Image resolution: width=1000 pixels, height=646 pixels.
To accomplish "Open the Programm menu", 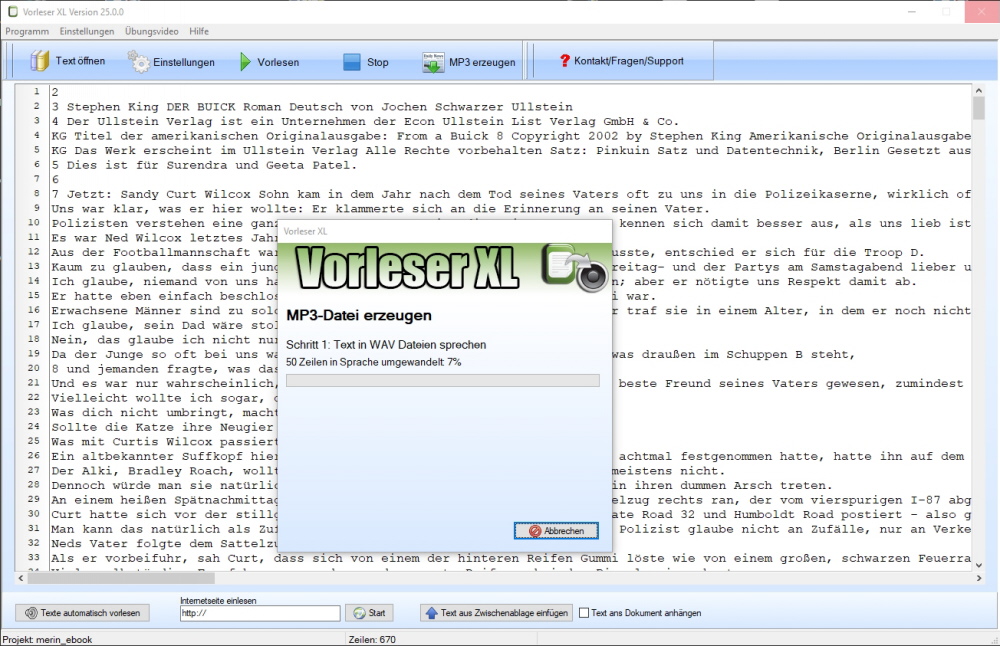I will tap(27, 31).
